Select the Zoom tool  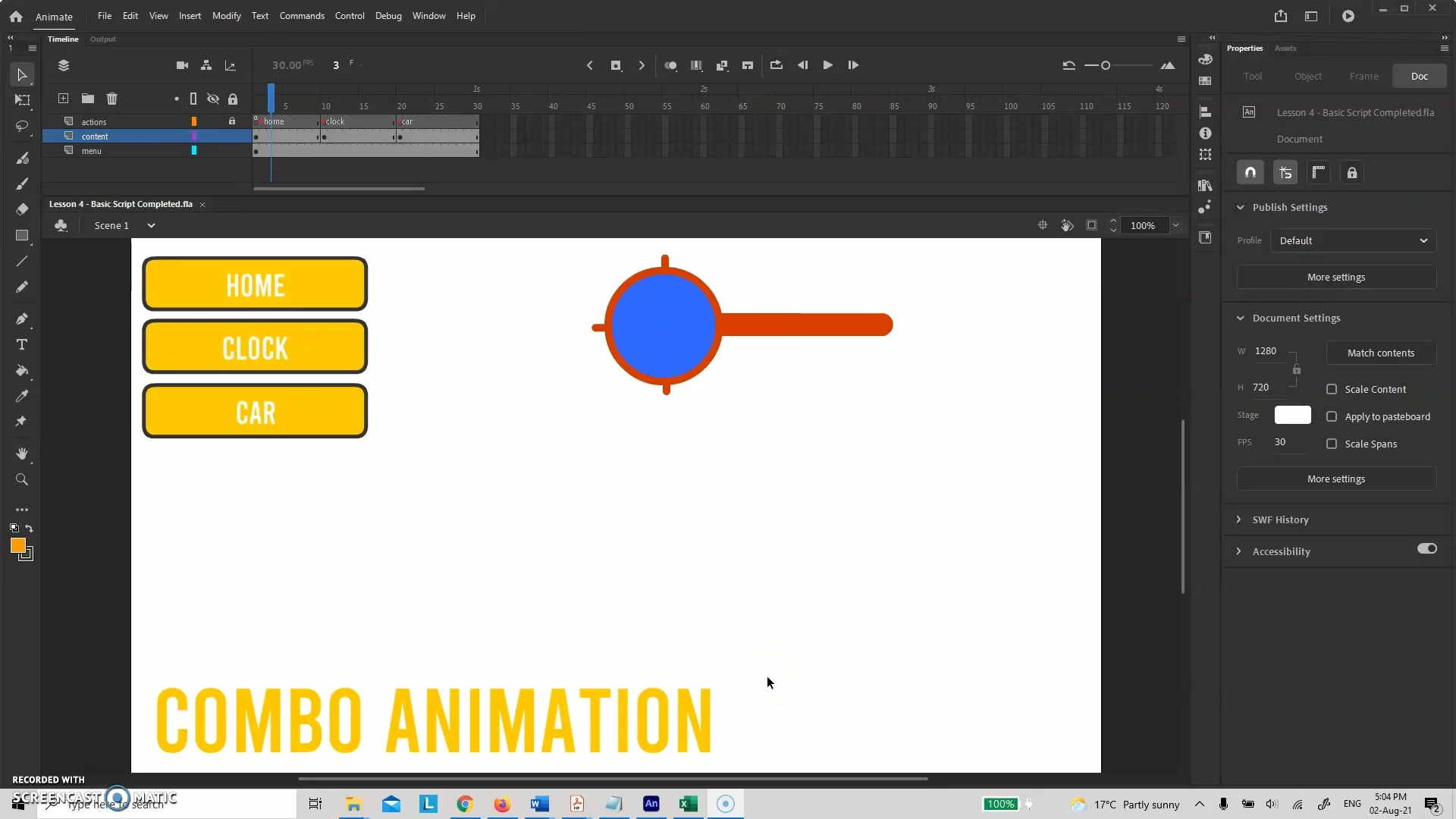point(22,479)
